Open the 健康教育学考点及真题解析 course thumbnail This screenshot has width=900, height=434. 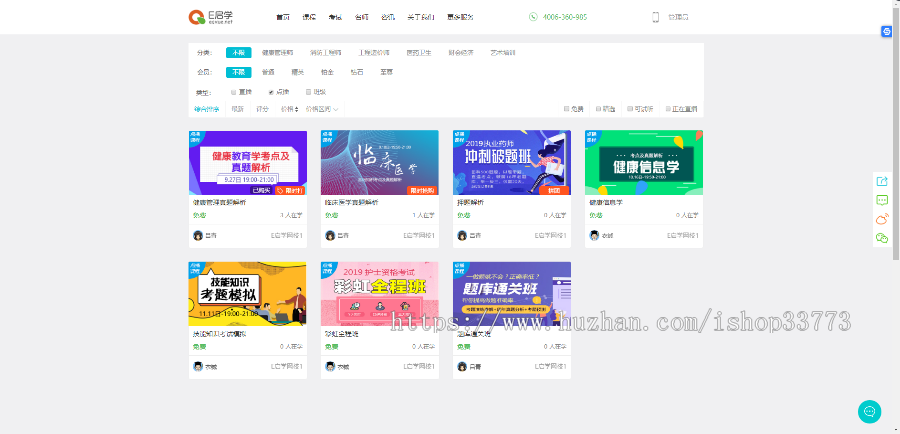(x=248, y=162)
